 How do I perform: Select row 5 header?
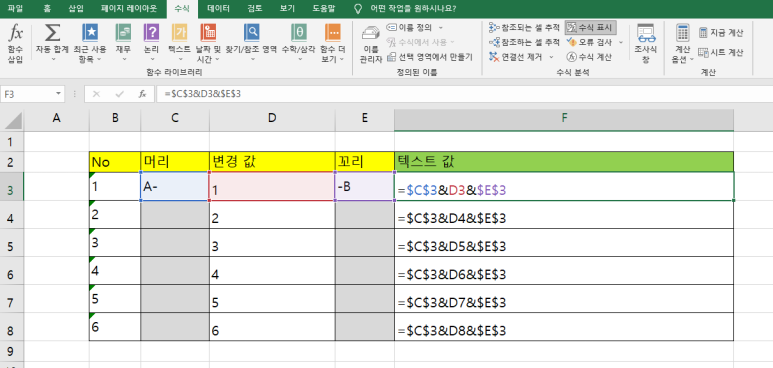coord(12,243)
